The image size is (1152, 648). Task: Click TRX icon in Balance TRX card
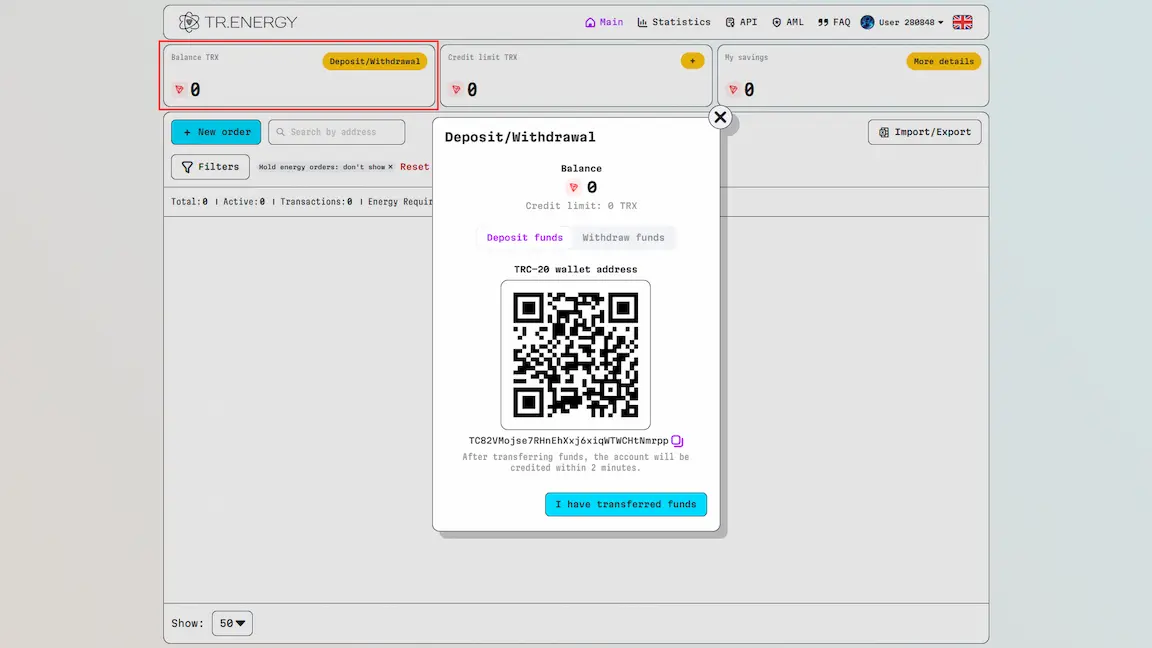[x=179, y=90]
